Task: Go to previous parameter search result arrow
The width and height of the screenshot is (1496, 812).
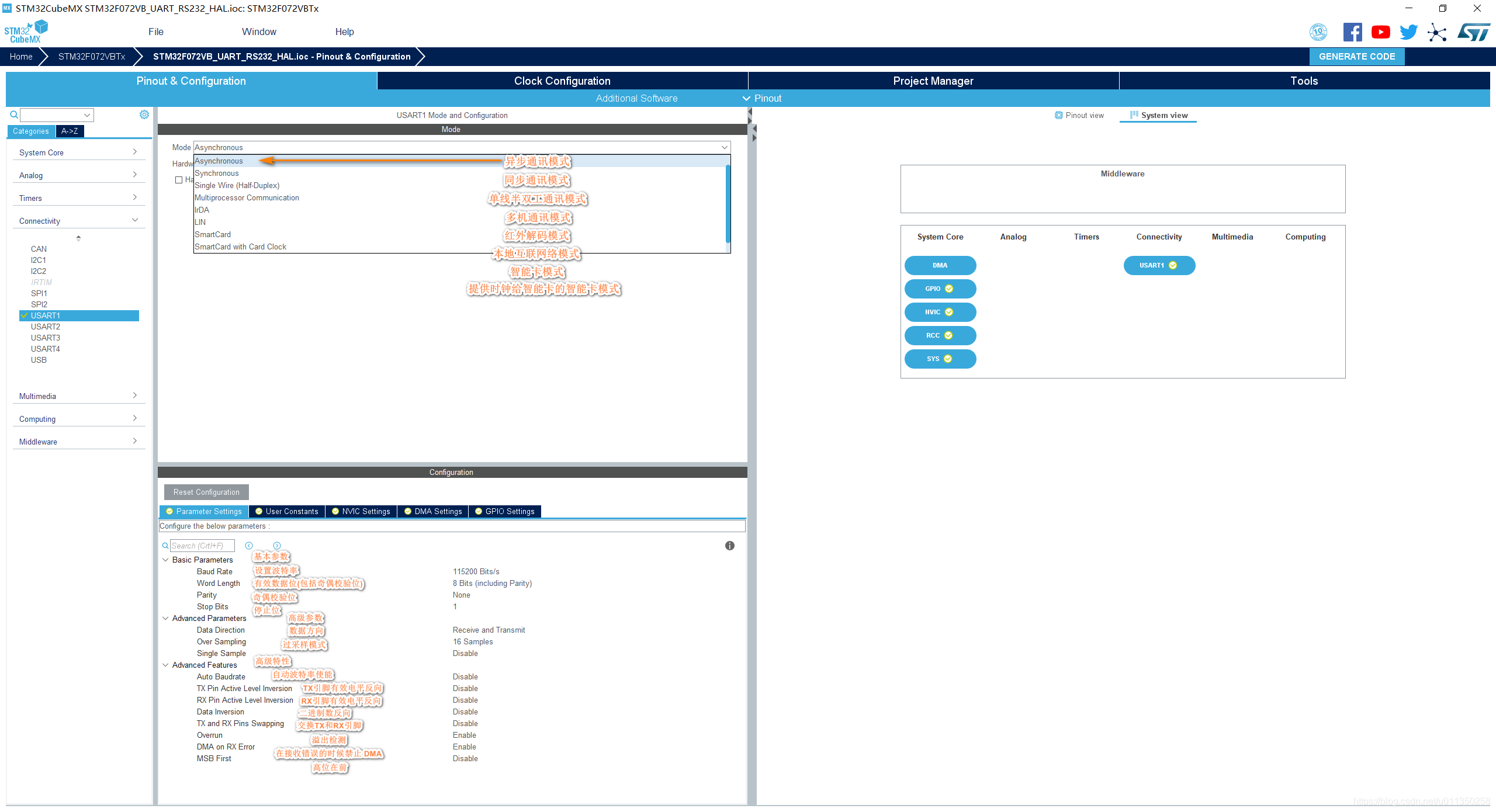Action: (249, 546)
